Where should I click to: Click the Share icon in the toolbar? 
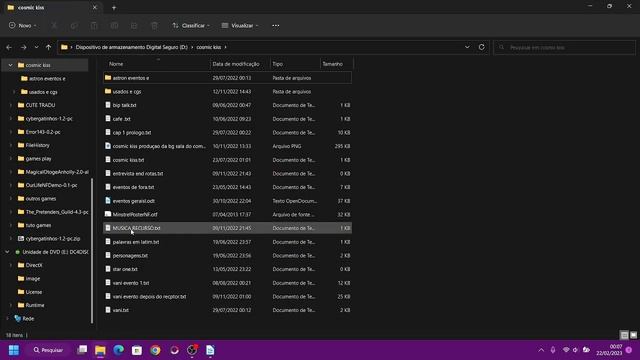pos(134,26)
